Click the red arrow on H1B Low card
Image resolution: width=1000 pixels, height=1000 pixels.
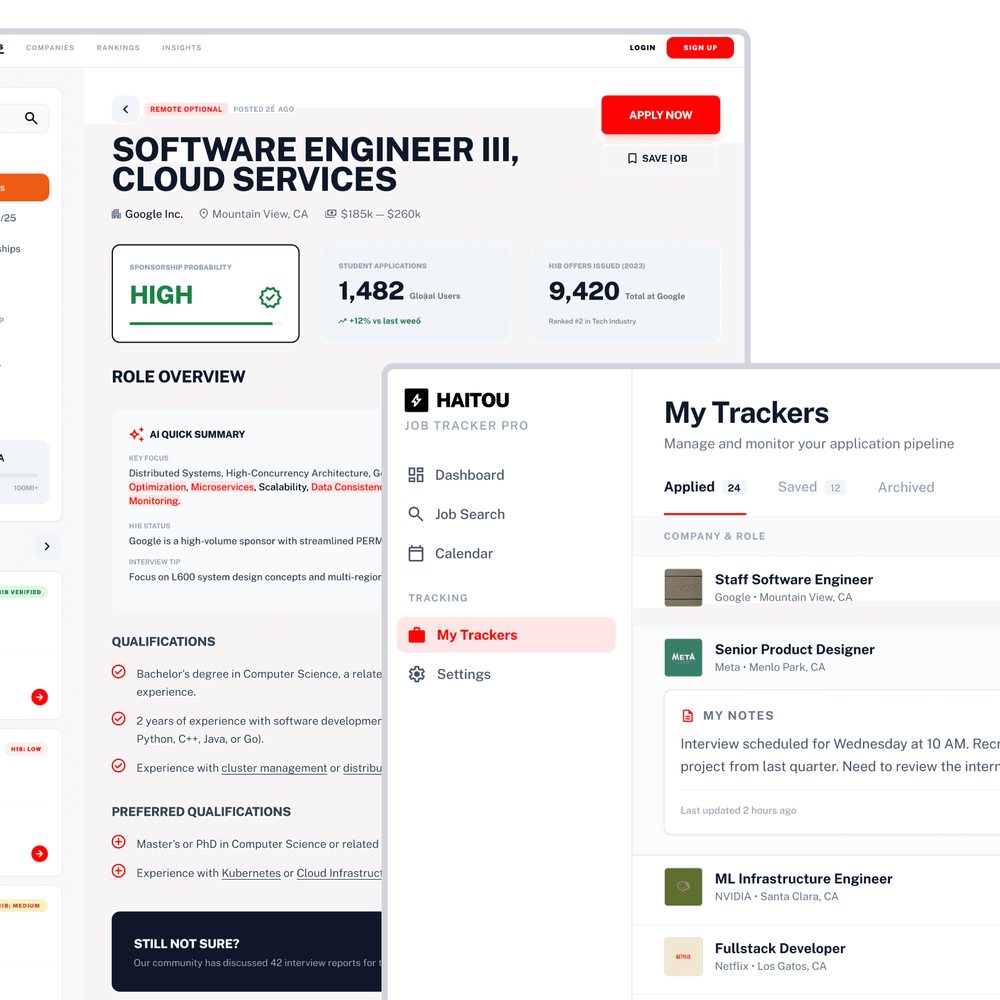40,853
